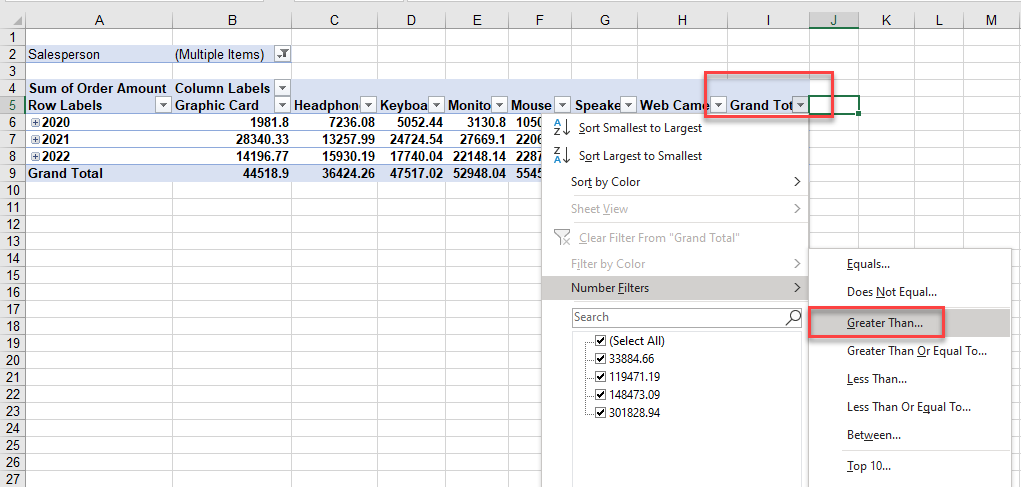Click the Sort Largest to Smallest icon

pos(560,156)
